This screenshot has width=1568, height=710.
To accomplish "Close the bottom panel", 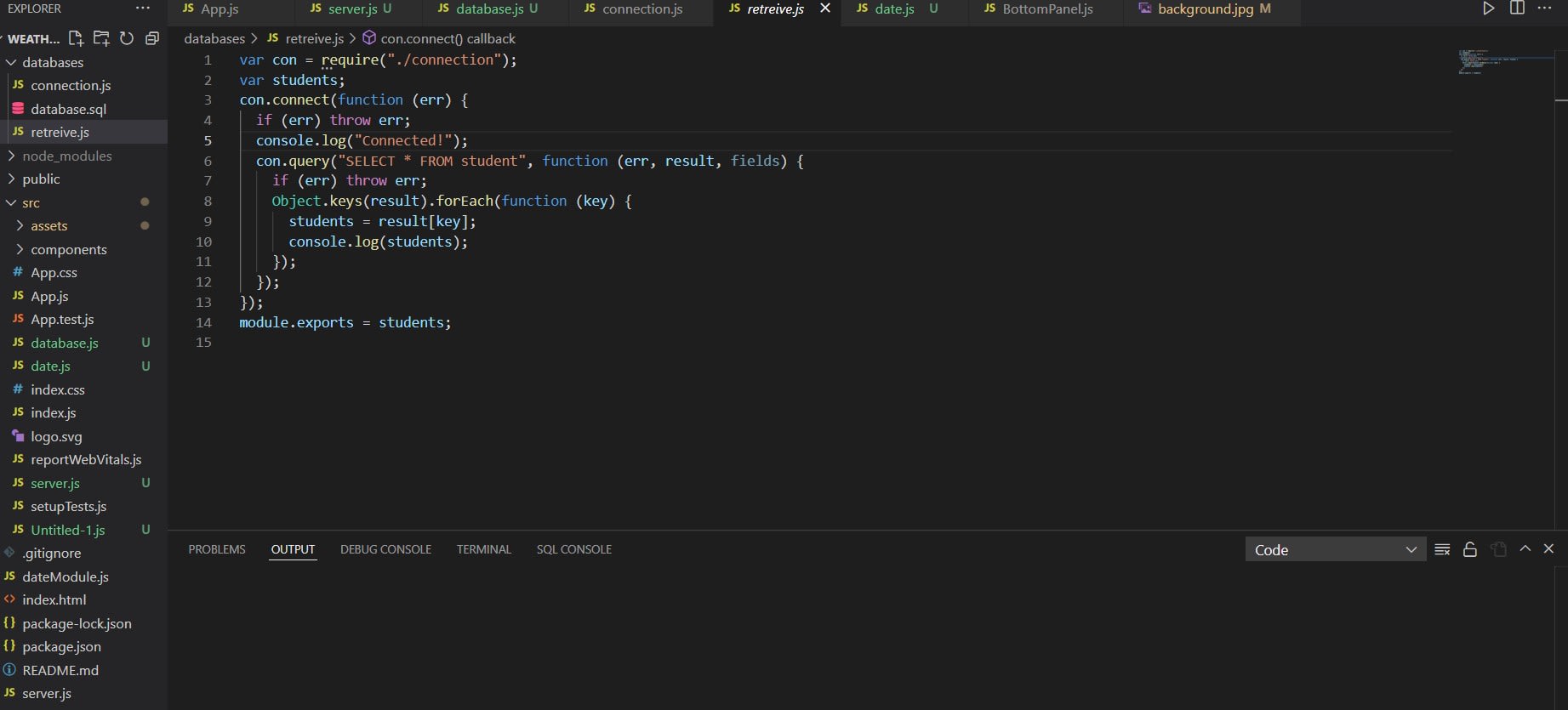I will click(x=1548, y=549).
